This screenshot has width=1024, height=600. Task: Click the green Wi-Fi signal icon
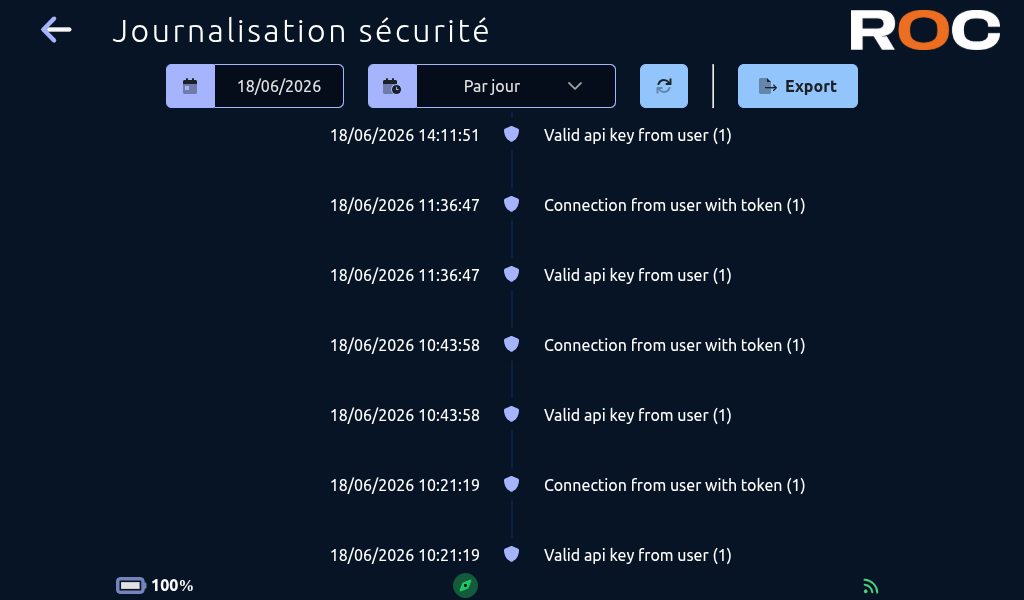(x=871, y=586)
